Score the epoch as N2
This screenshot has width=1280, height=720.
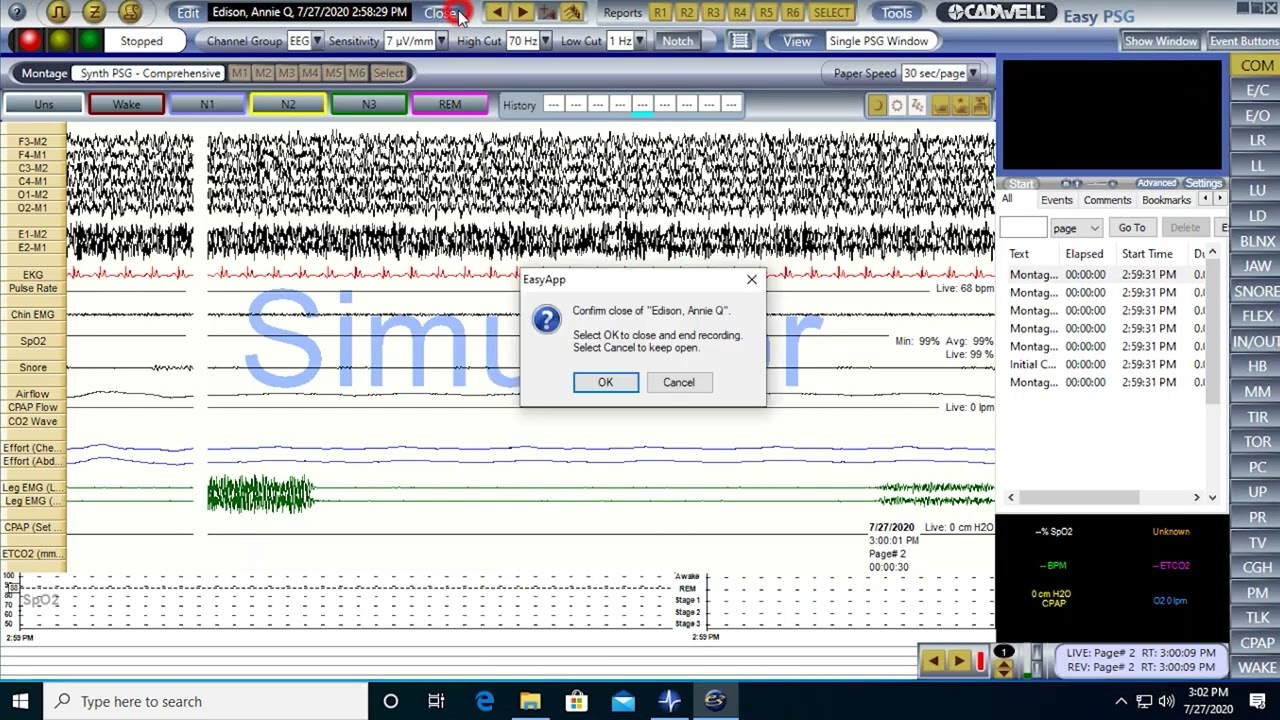(288, 105)
